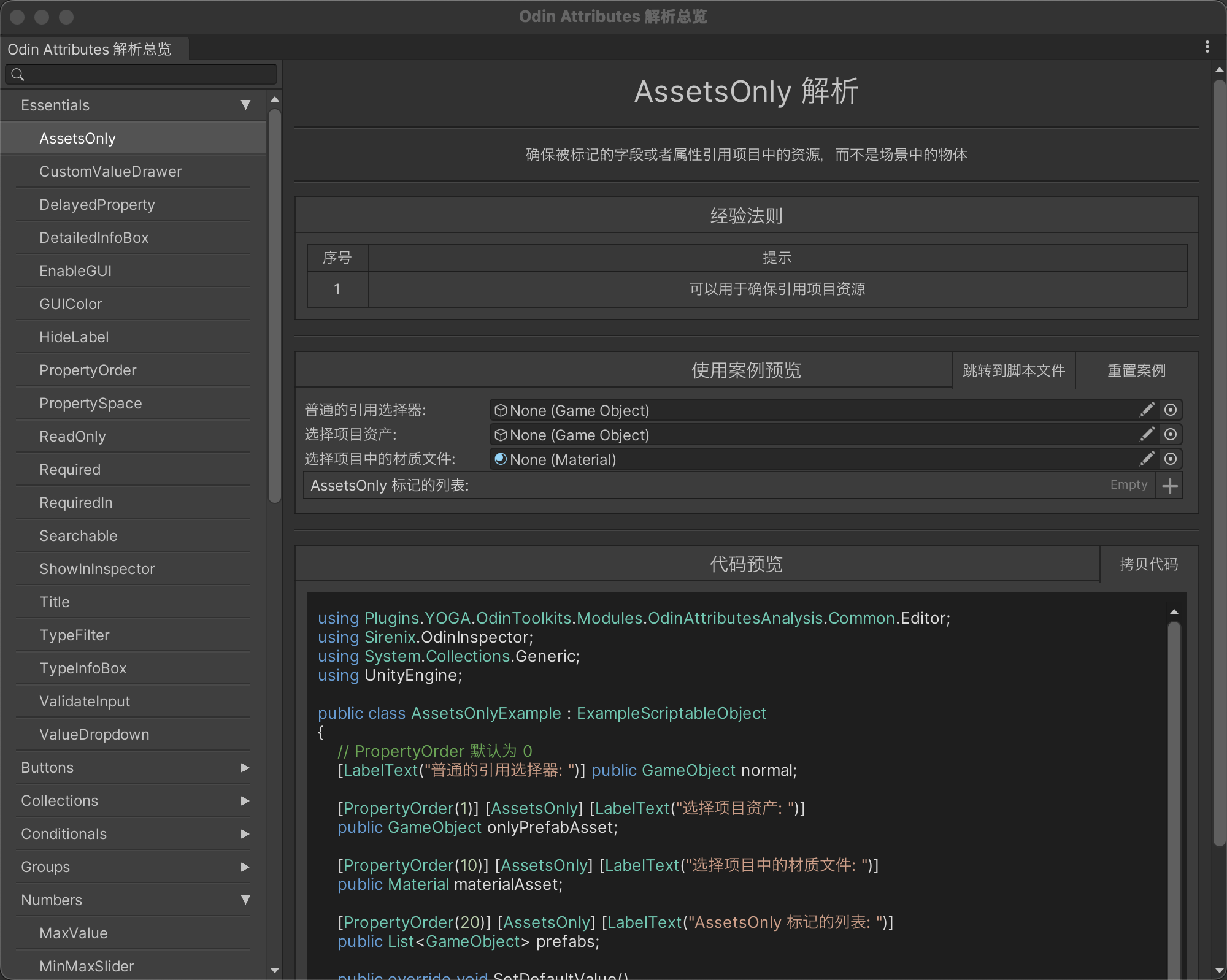Select HideLabel in the list
Image resolution: width=1227 pixels, height=980 pixels.
134,337
